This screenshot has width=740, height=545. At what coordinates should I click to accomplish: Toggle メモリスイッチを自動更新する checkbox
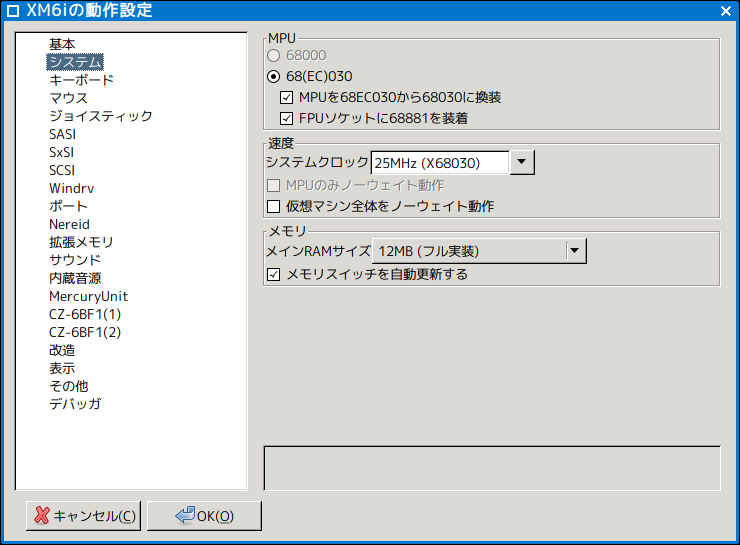coord(274,275)
